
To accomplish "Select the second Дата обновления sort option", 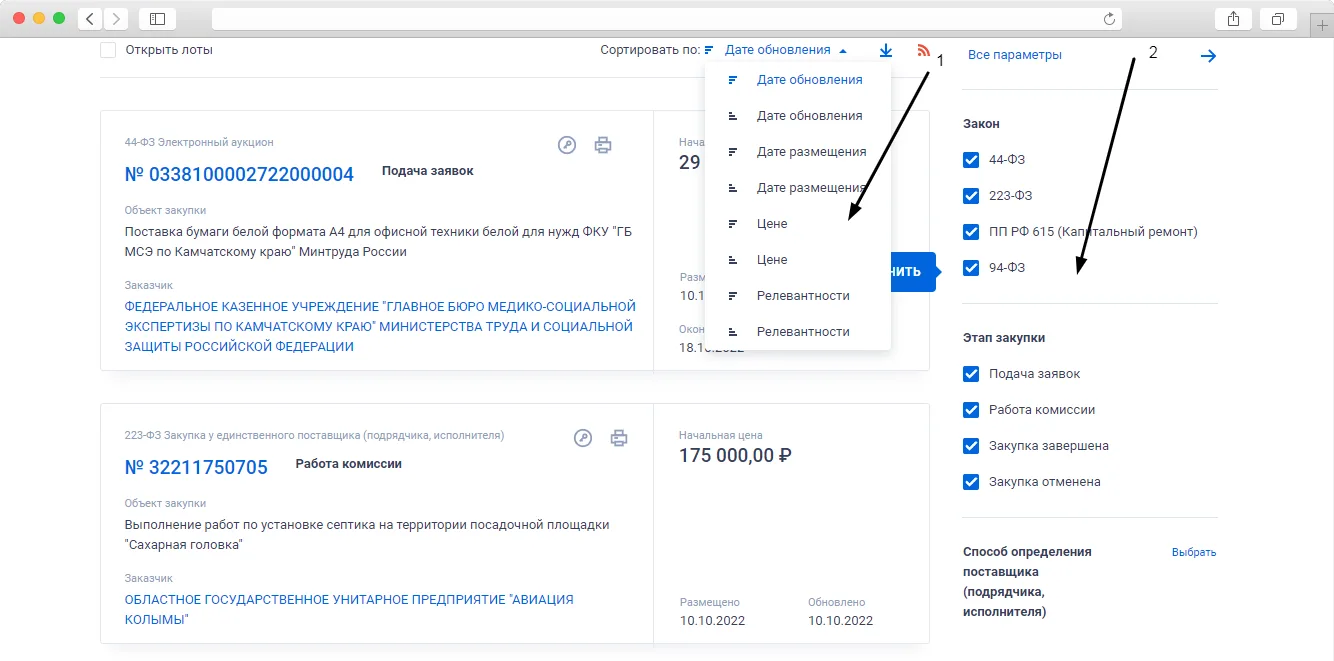I will (797, 116).
